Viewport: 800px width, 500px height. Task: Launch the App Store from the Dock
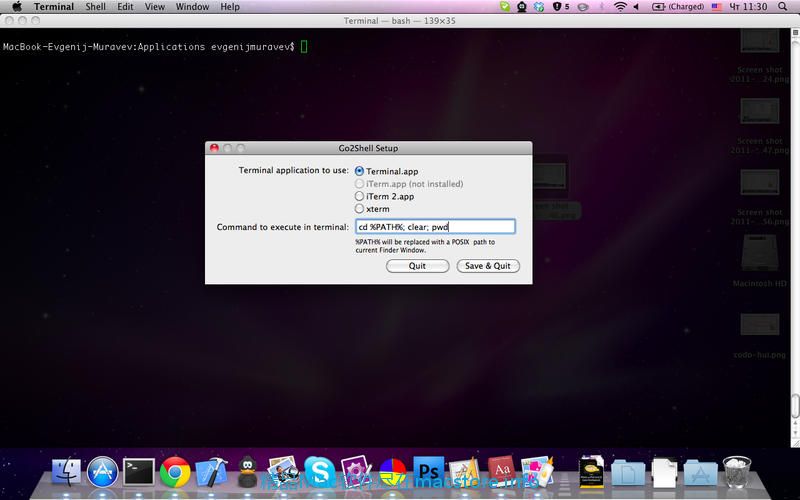pyautogui.click(x=103, y=472)
